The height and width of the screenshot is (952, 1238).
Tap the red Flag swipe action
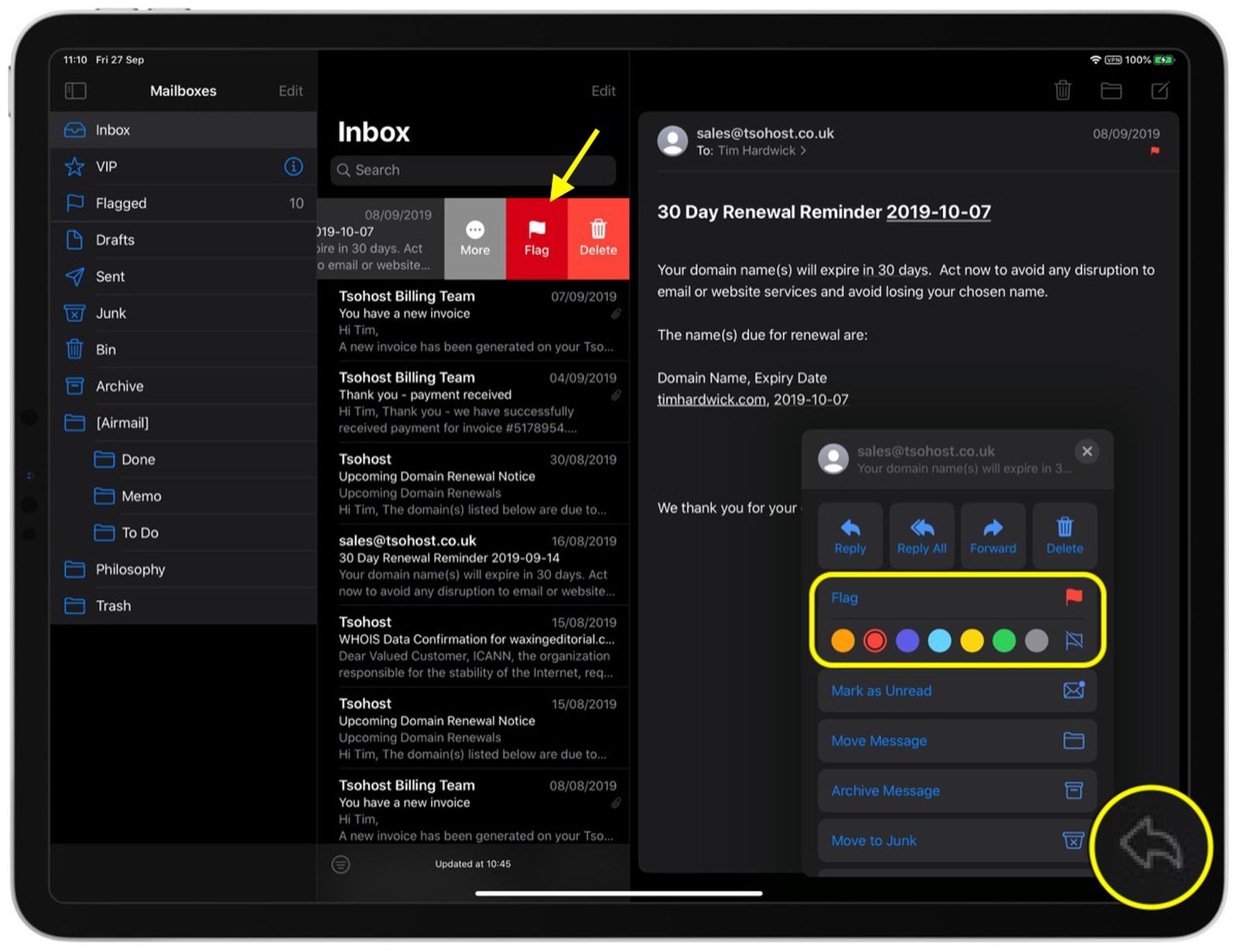point(536,238)
